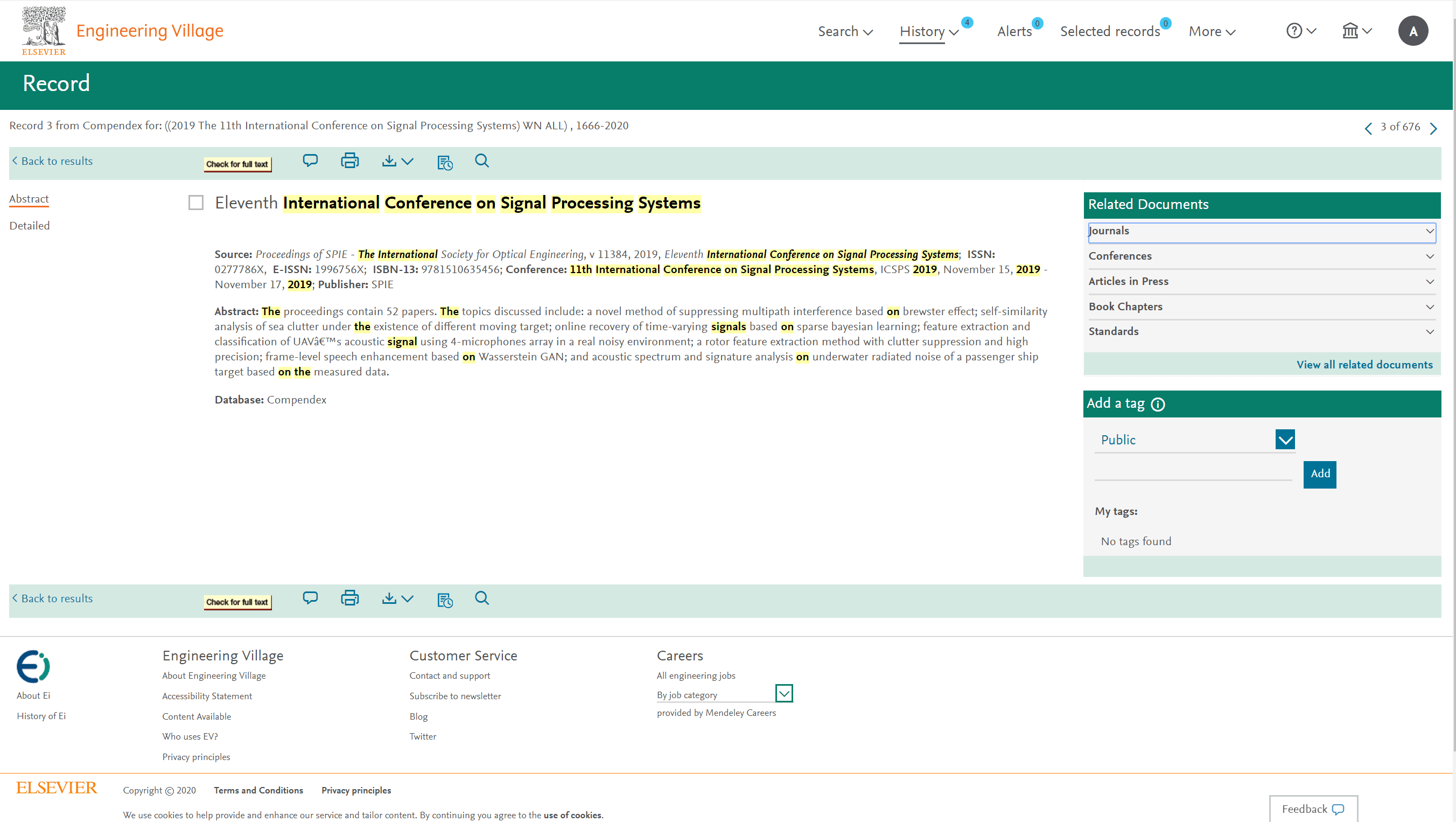Screen dimensions: 1456x822
Task: Expand Conferences related documents section
Action: 1262,256
